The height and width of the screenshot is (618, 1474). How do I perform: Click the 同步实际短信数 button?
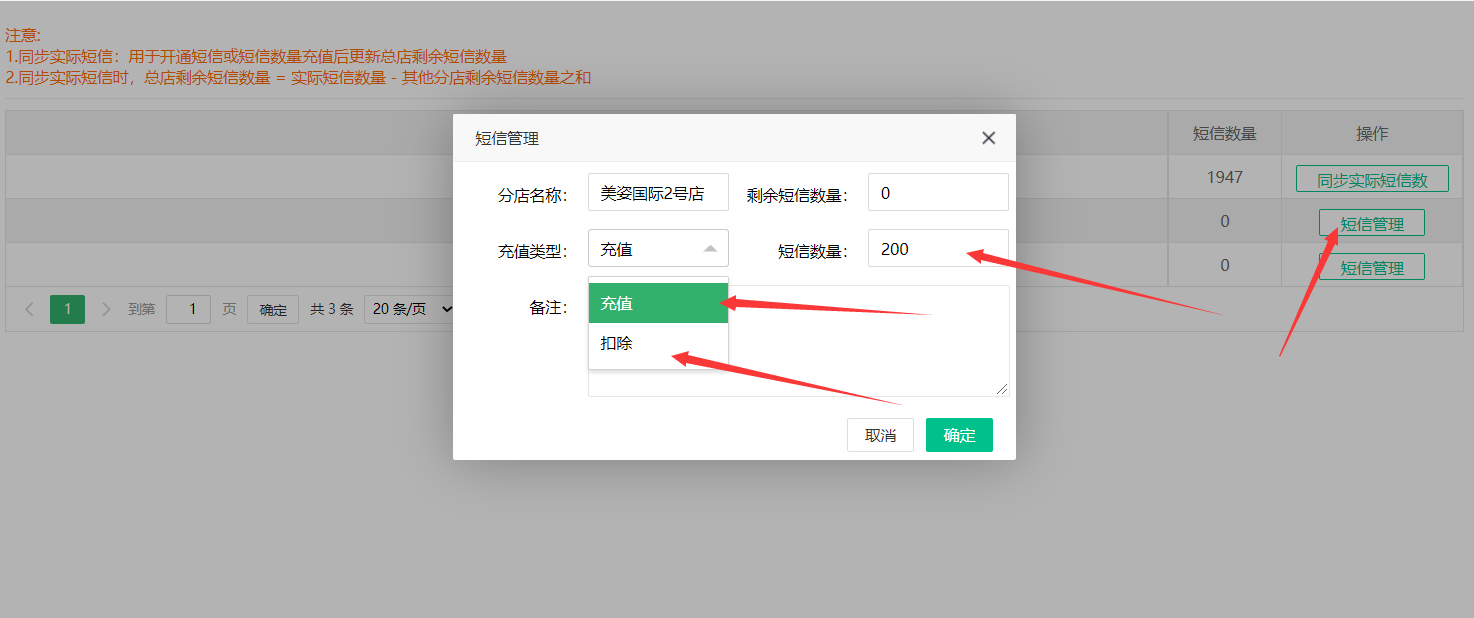point(1371,180)
